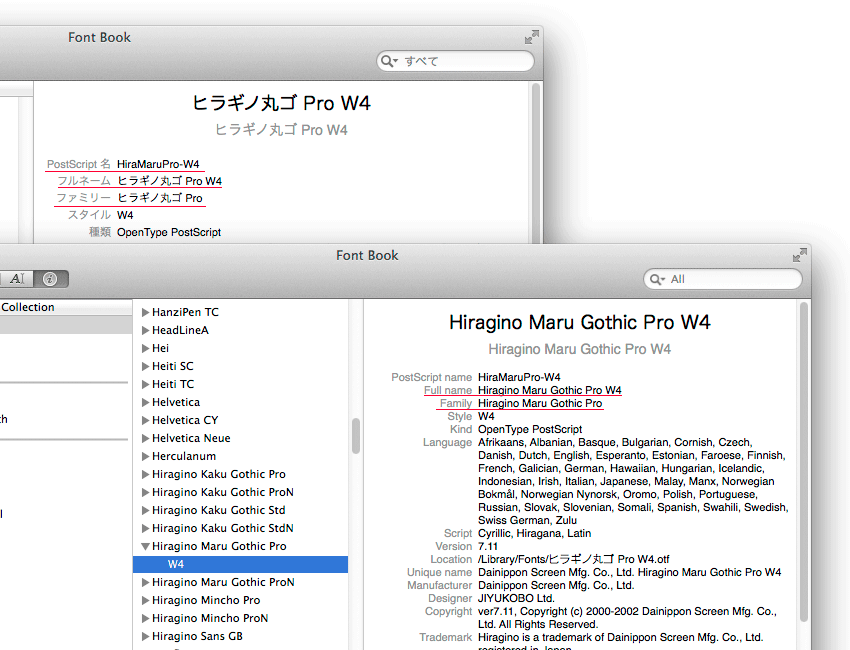Select Herculanum in the font list
The width and height of the screenshot is (850, 650).
click(186, 456)
